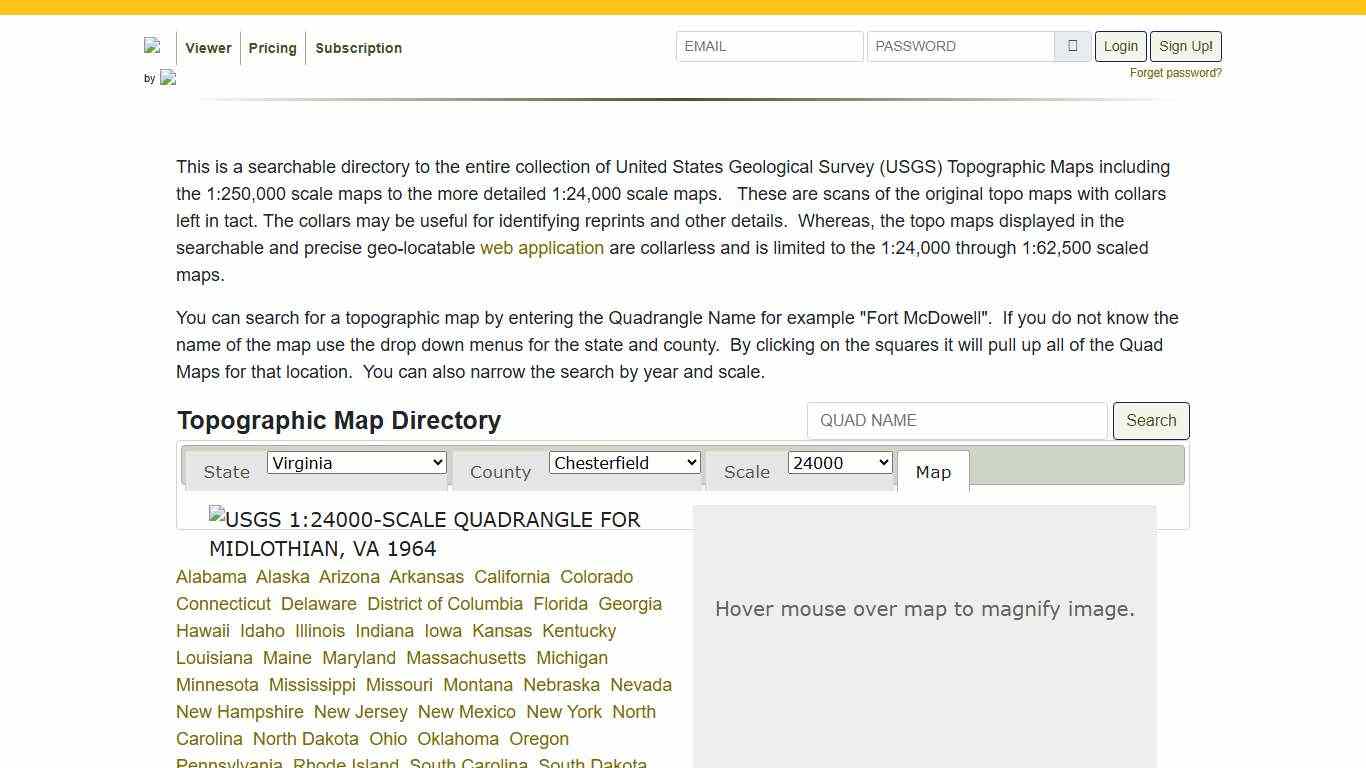Click the web application link in paragraph

click(541, 248)
